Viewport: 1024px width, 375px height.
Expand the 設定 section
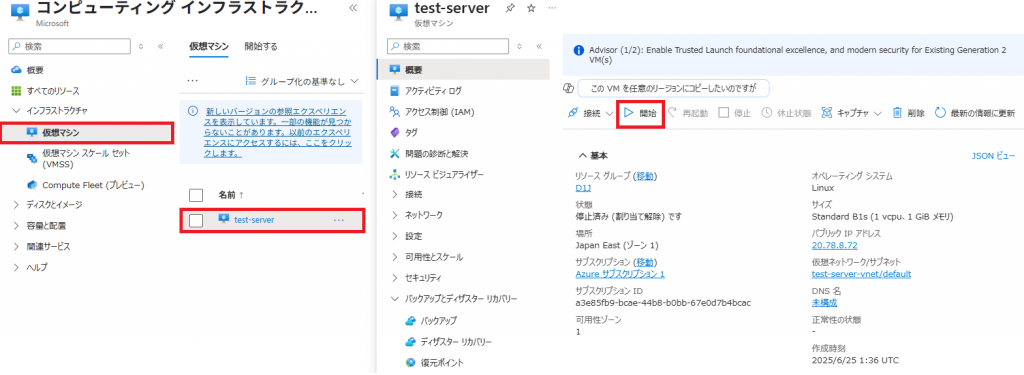pos(394,236)
